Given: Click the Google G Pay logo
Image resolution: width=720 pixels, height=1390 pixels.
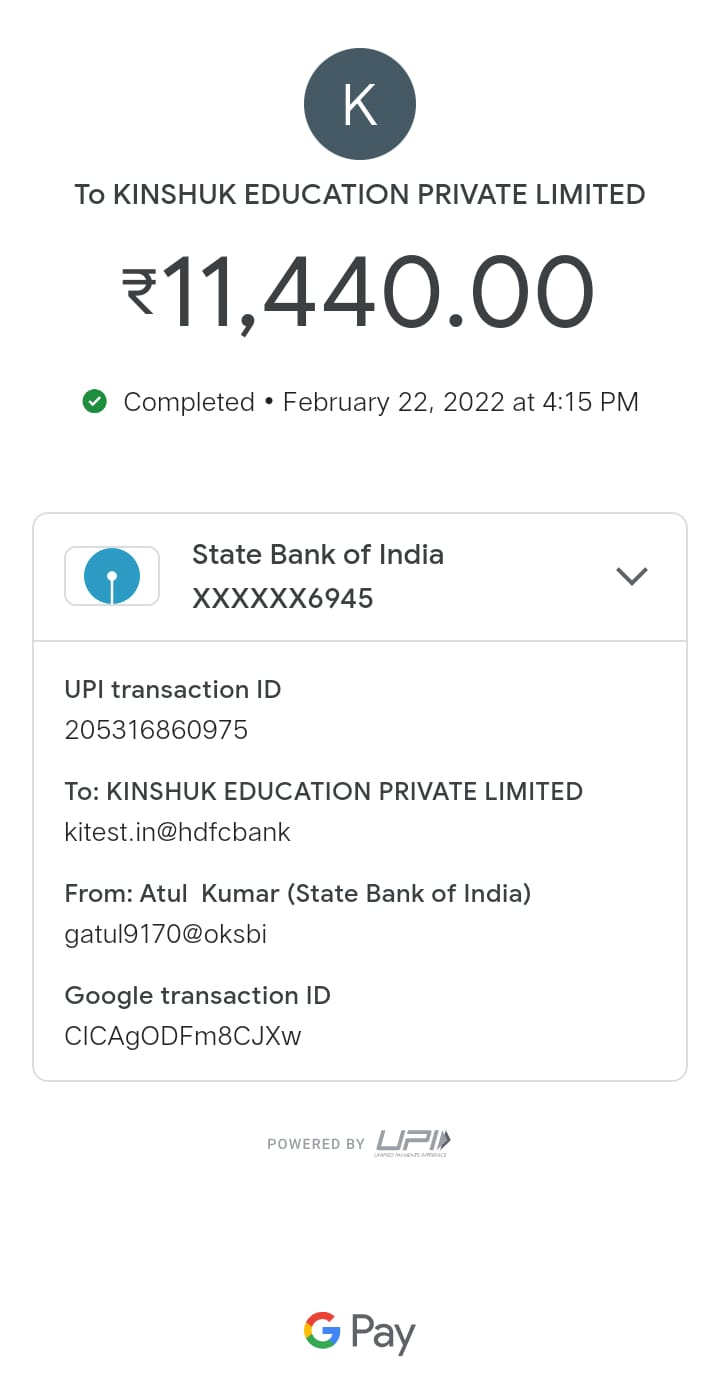Looking at the screenshot, I should click(360, 1333).
